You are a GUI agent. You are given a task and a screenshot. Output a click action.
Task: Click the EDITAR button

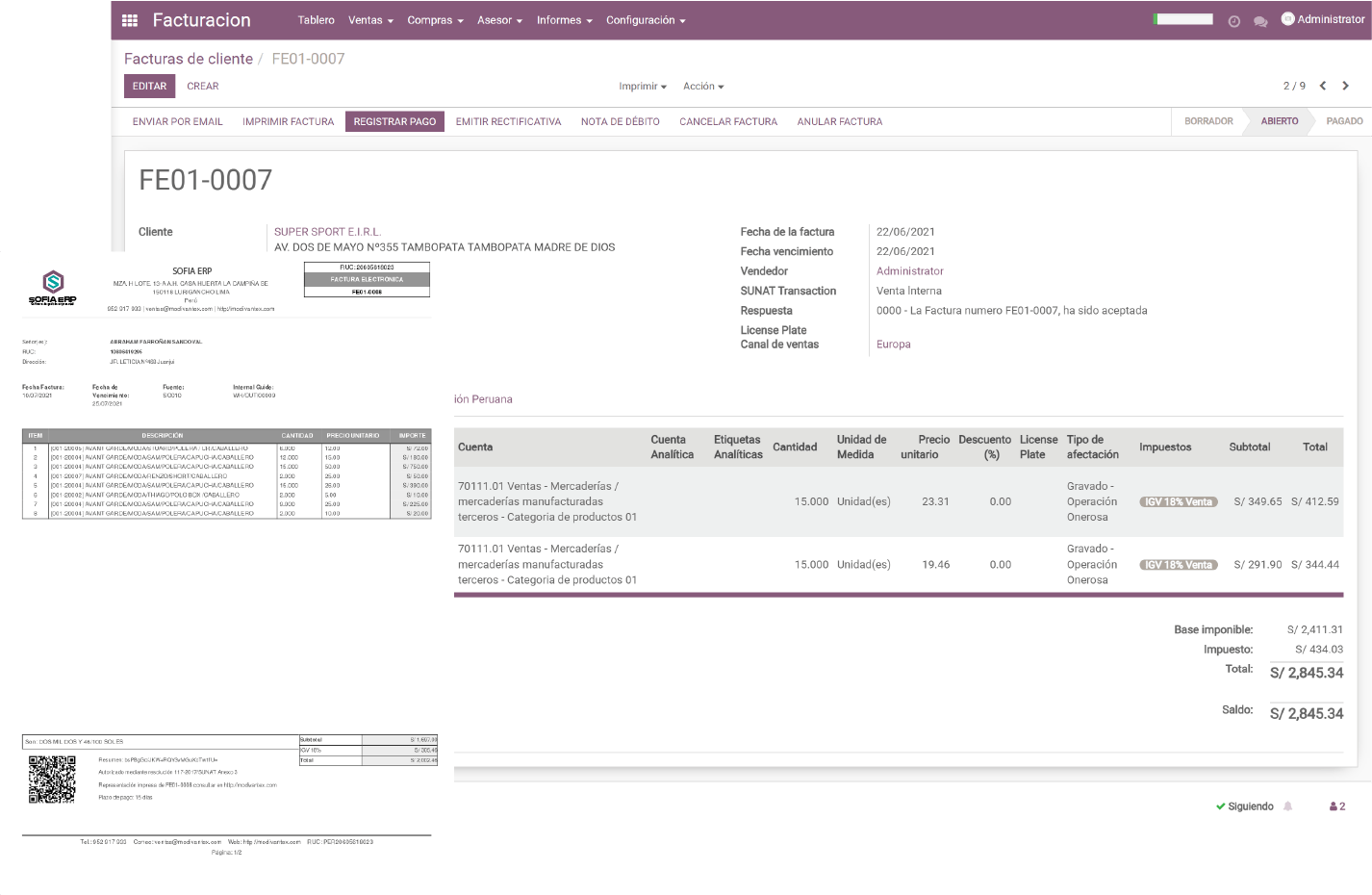point(149,86)
